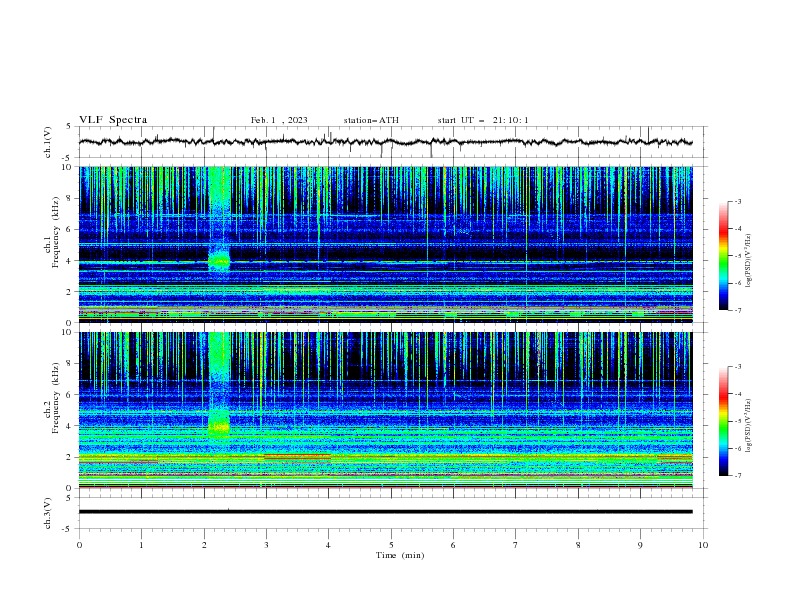Click the ch.2 spectrogram color scale bar
Image resolution: width=792 pixels, height=612 pixels.
tap(723, 421)
